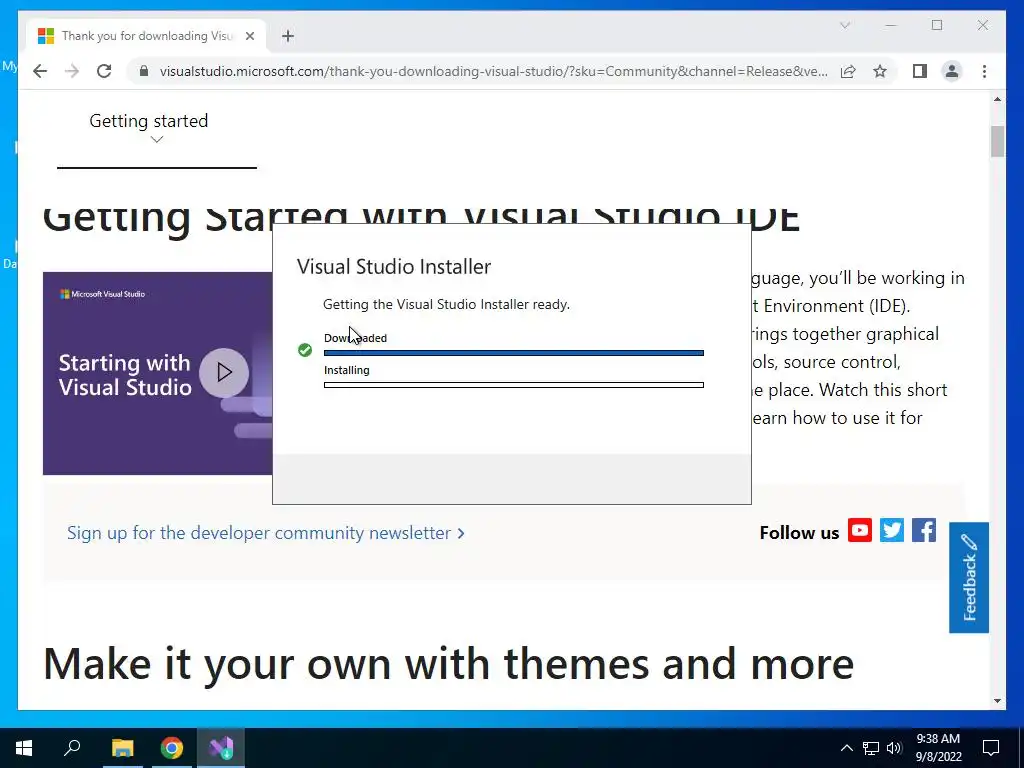Open the notification center icon
The height and width of the screenshot is (768, 1024).
pyautogui.click(x=991, y=748)
